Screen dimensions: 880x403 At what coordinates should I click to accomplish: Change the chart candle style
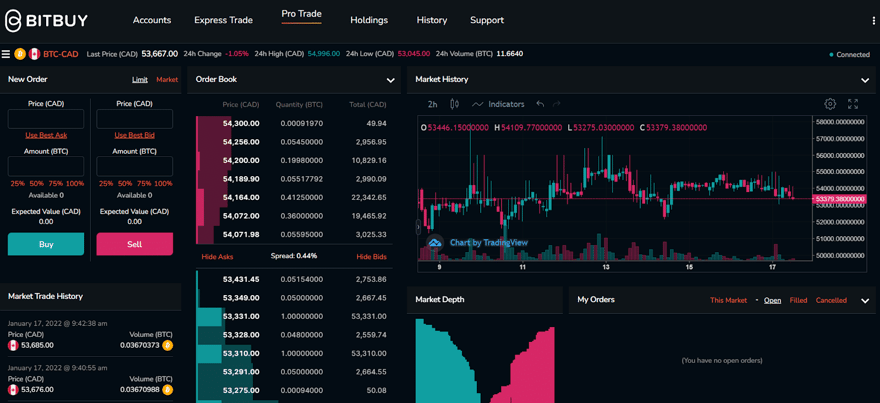point(455,104)
